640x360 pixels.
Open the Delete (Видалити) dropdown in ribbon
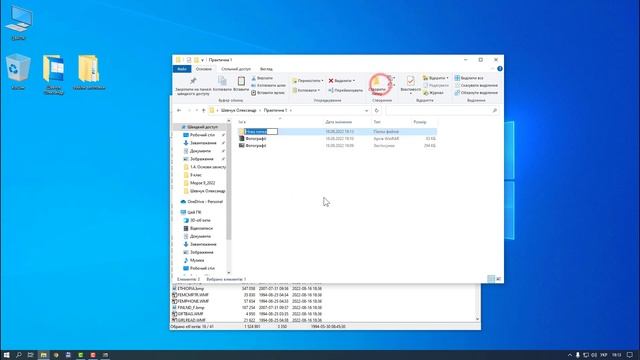342,81
